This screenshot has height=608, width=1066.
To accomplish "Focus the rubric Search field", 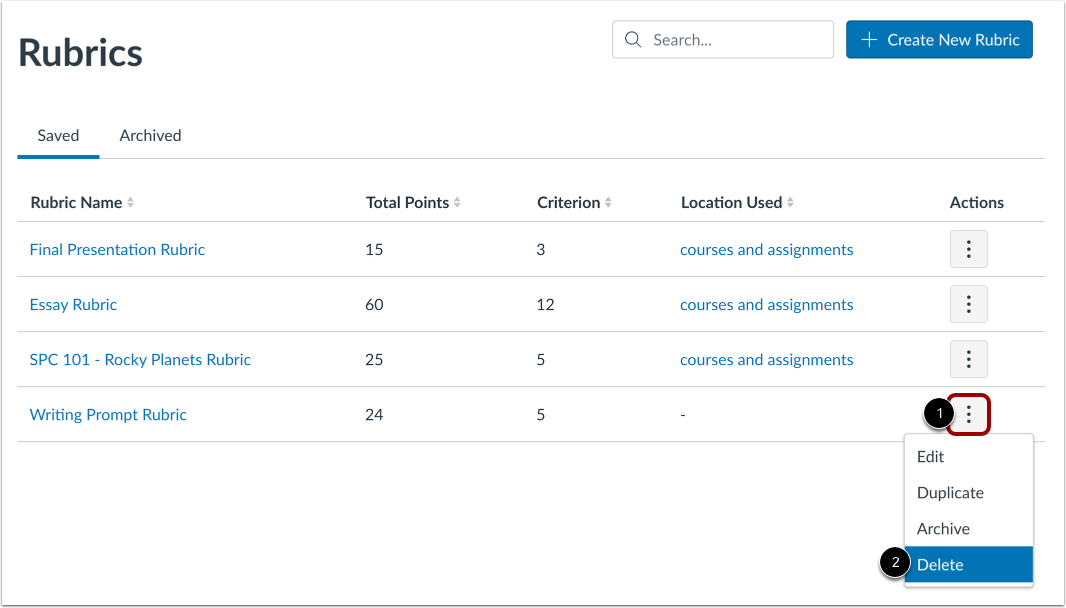I will (x=735, y=40).
